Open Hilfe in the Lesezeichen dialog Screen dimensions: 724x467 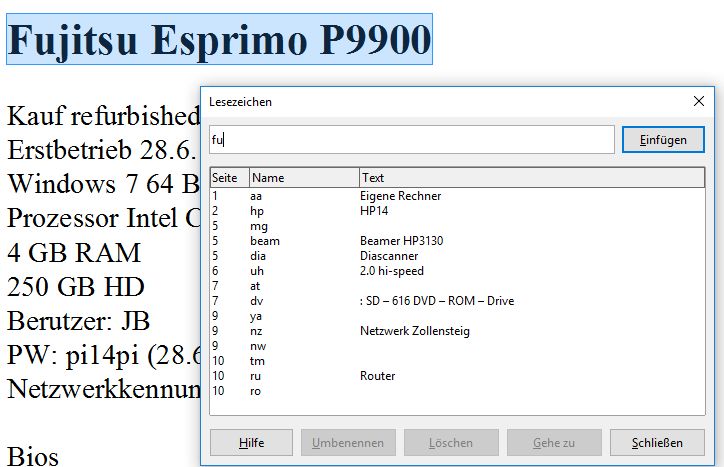click(x=251, y=443)
